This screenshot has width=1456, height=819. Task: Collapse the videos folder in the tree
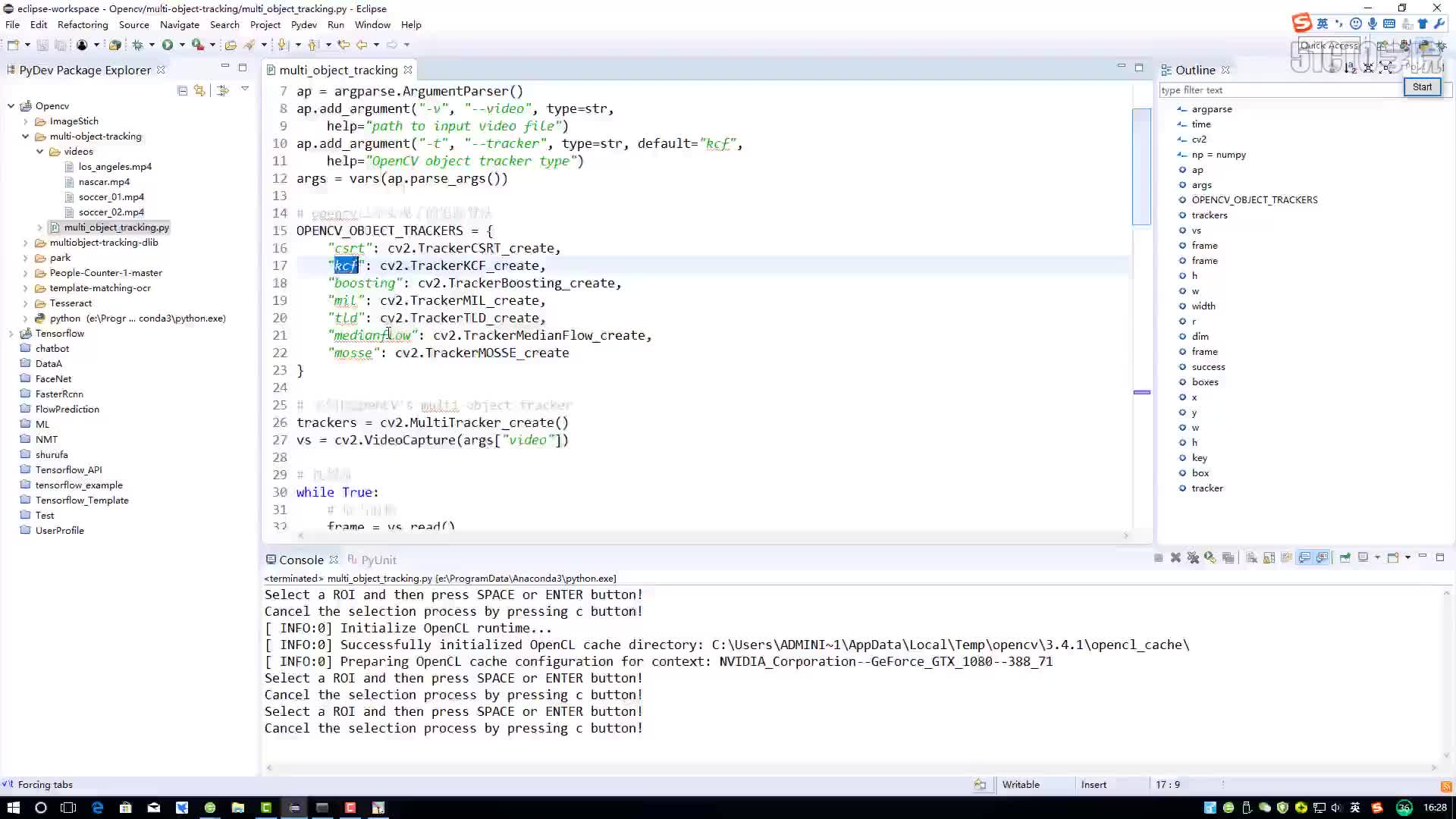tap(40, 152)
